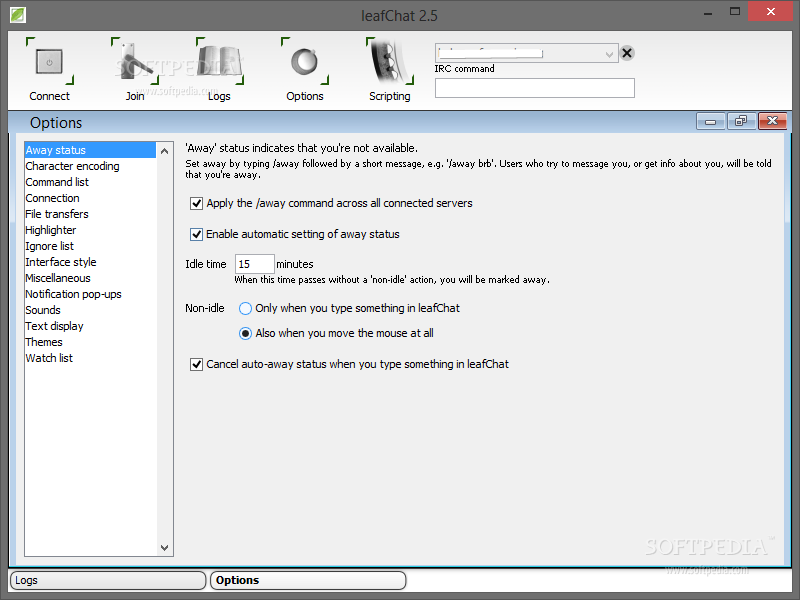The image size is (800, 600).
Task: Toggle enable automatic away status checkbox
Action: tap(196, 235)
